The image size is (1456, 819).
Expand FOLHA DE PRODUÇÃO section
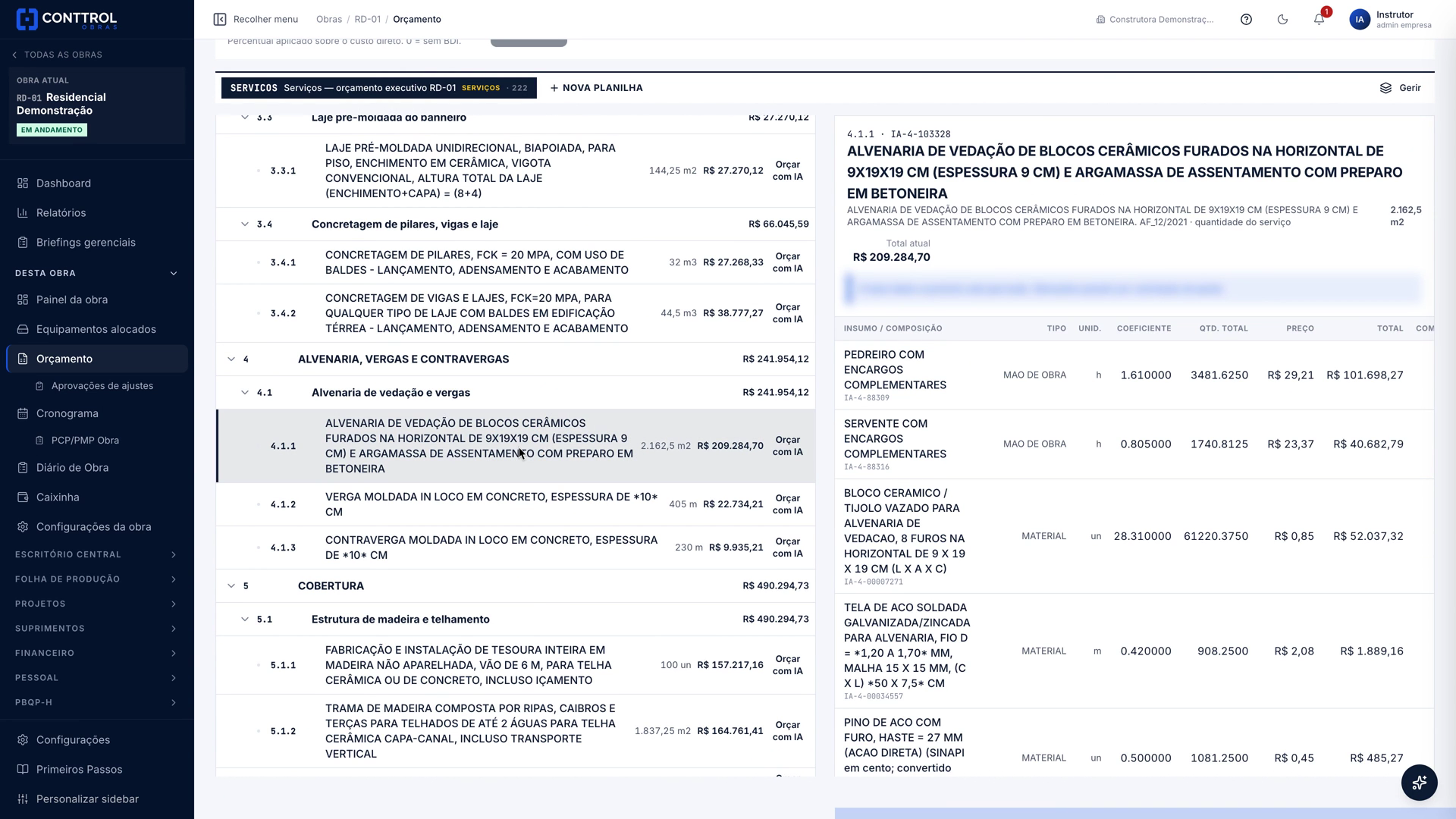pos(97,579)
